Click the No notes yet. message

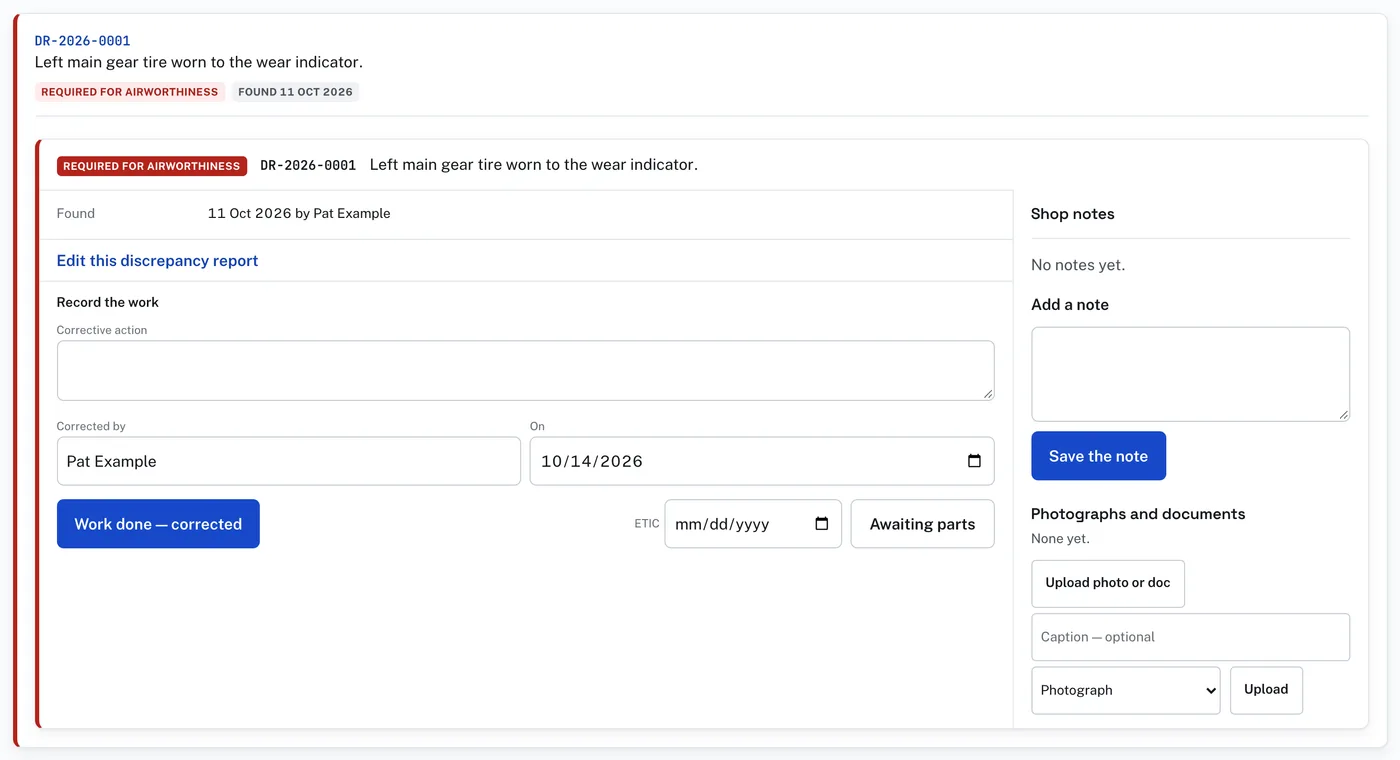pos(1078,265)
